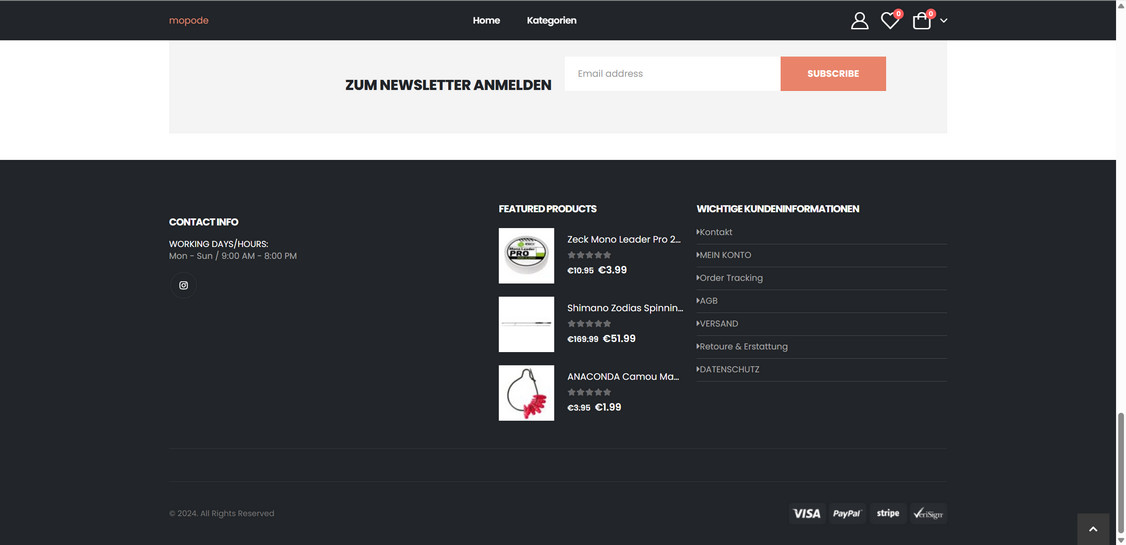Click the FEATURED PRODUCTS heading

pyautogui.click(x=548, y=209)
